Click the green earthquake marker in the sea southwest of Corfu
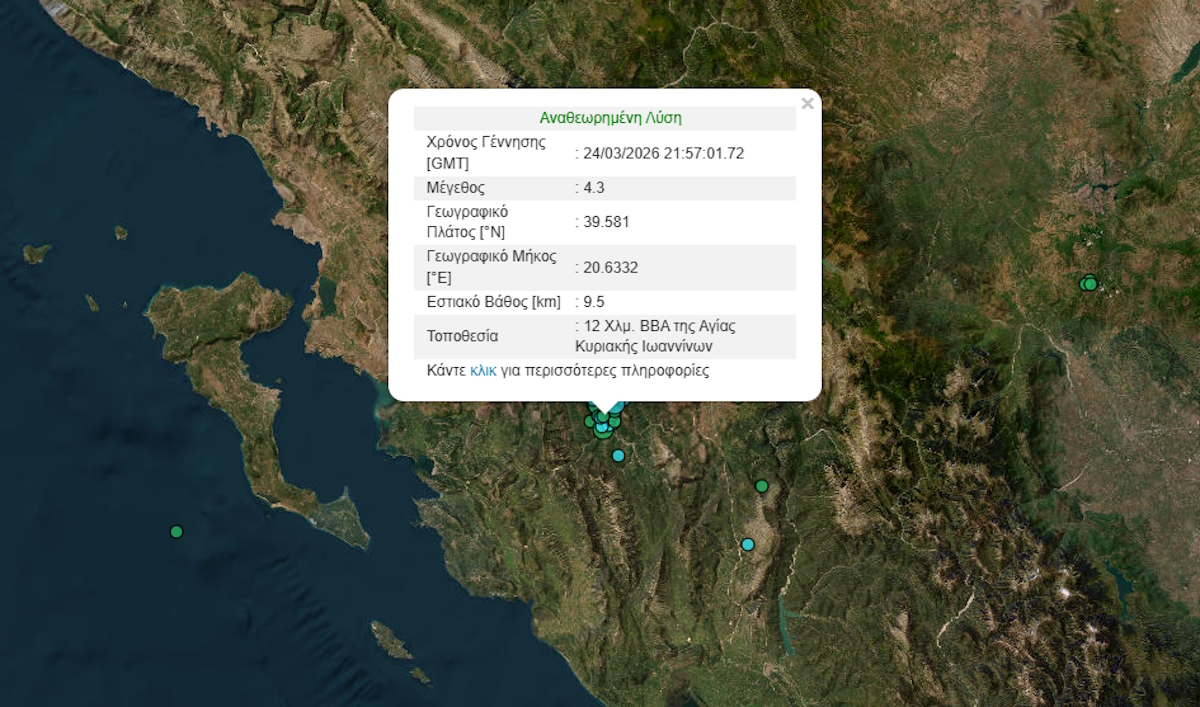Screen dimensions: 1200x707 (x=177, y=531)
